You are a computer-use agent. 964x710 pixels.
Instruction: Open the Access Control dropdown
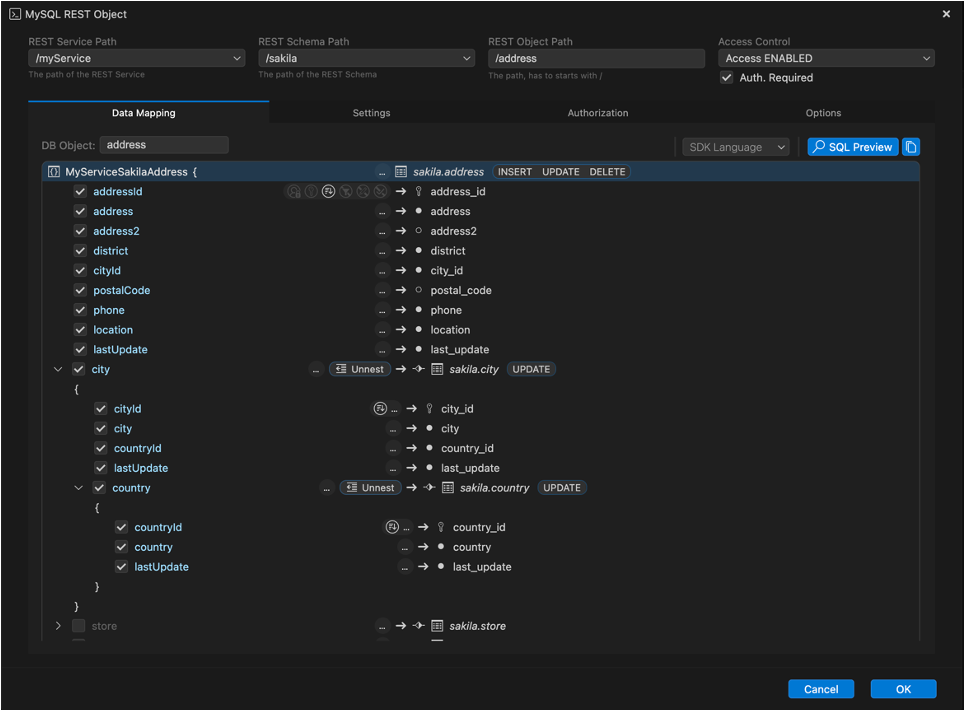pyautogui.click(x=825, y=58)
